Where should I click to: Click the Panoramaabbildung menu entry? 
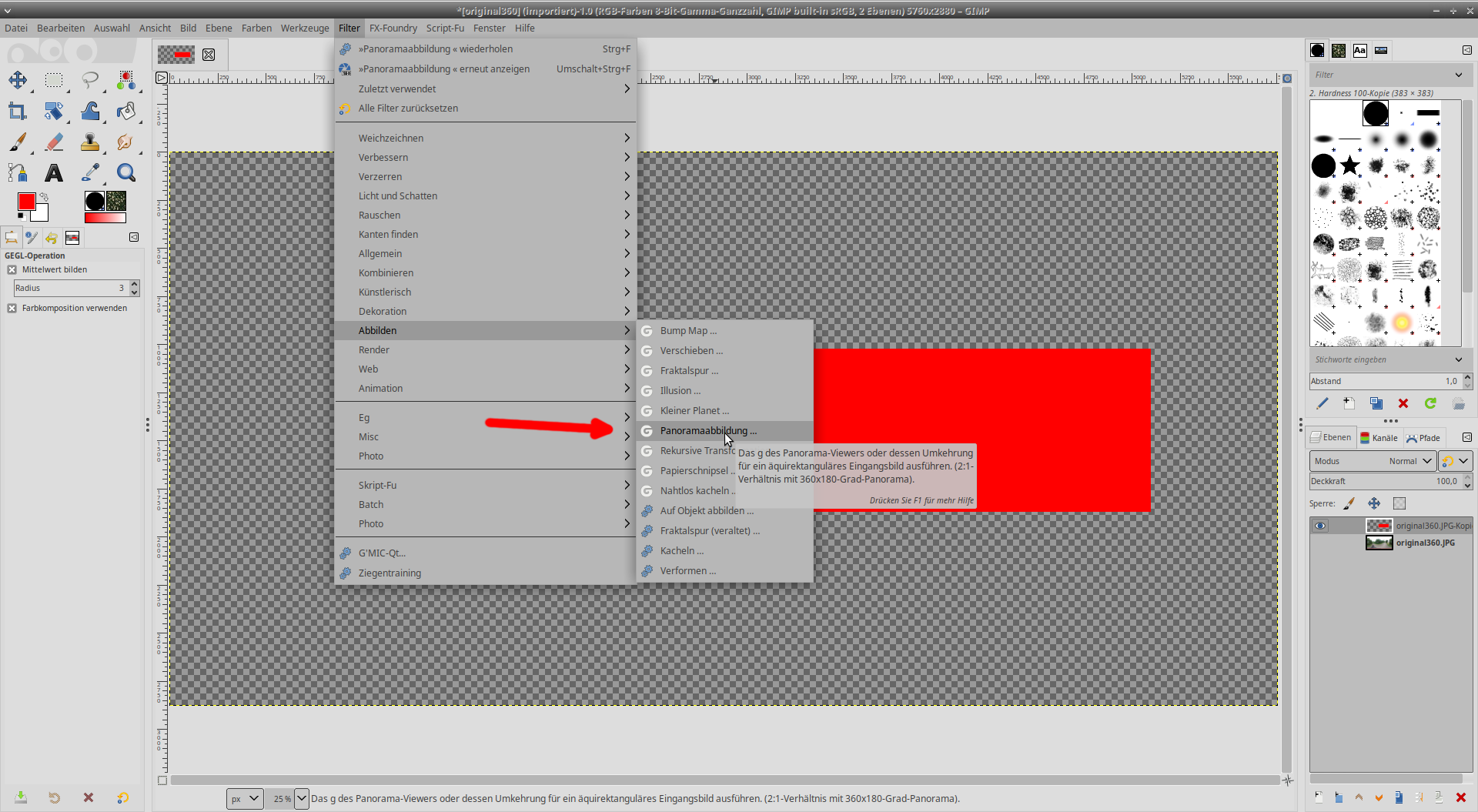[707, 431]
